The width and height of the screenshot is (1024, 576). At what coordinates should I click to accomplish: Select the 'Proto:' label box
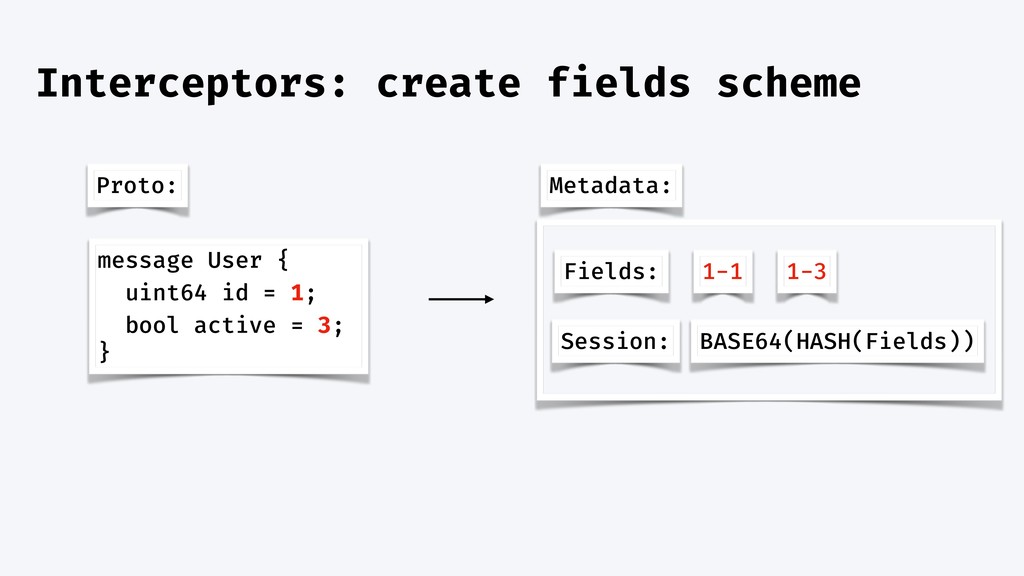coord(137,186)
